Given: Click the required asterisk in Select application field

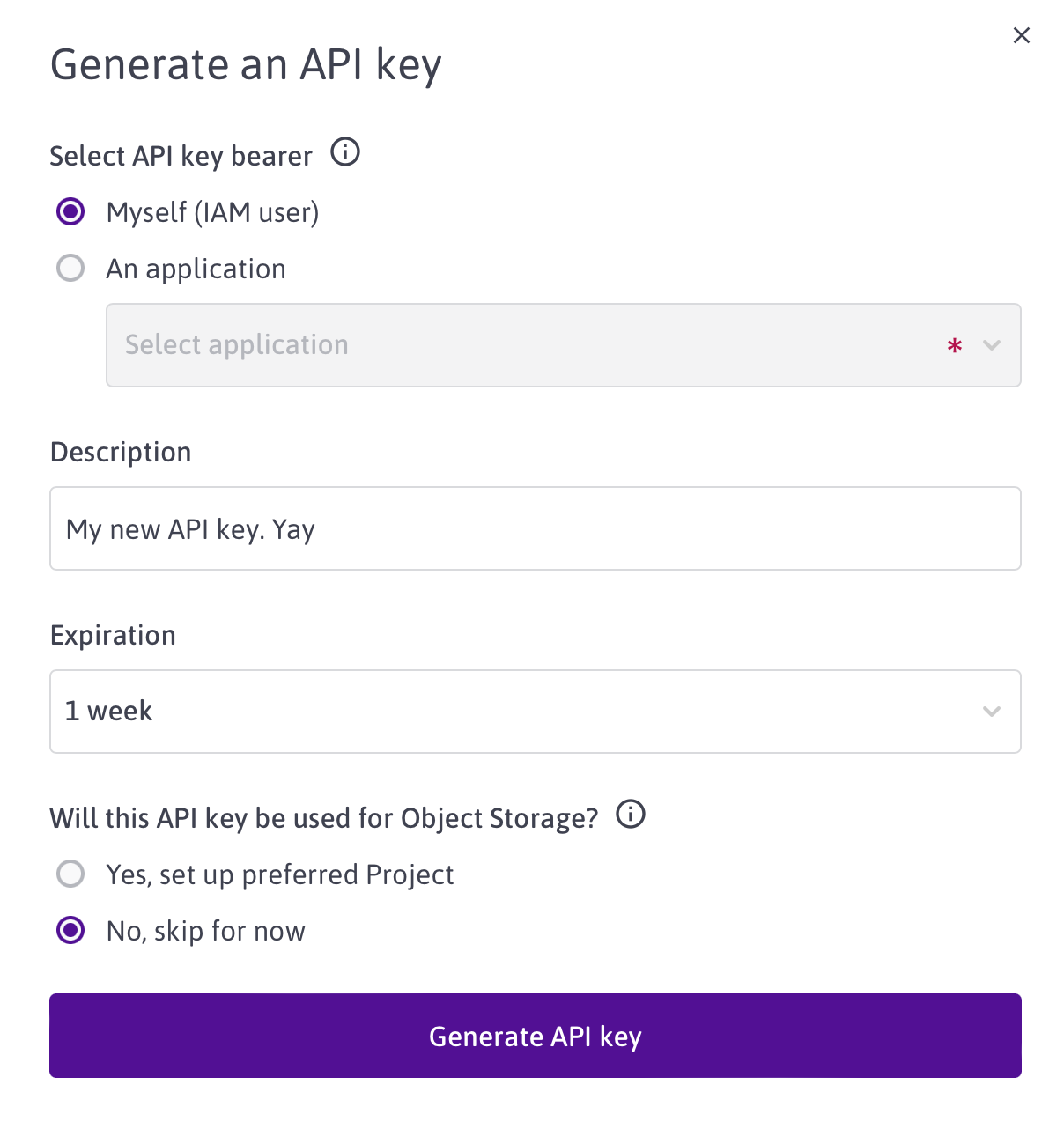Looking at the screenshot, I should [954, 347].
